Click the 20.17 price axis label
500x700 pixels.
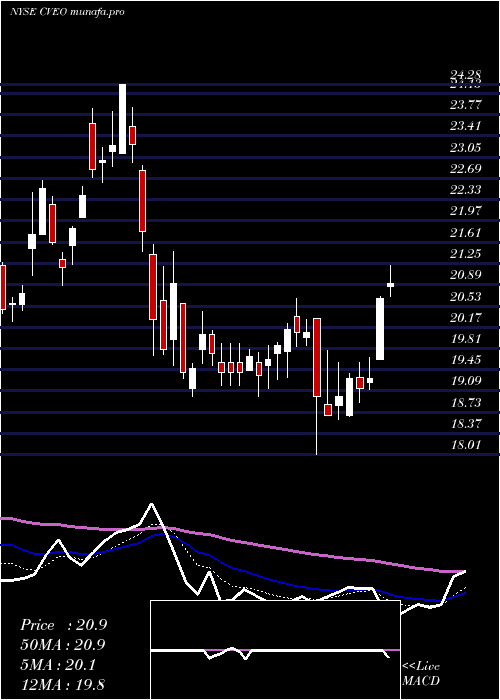coord(466,317)
